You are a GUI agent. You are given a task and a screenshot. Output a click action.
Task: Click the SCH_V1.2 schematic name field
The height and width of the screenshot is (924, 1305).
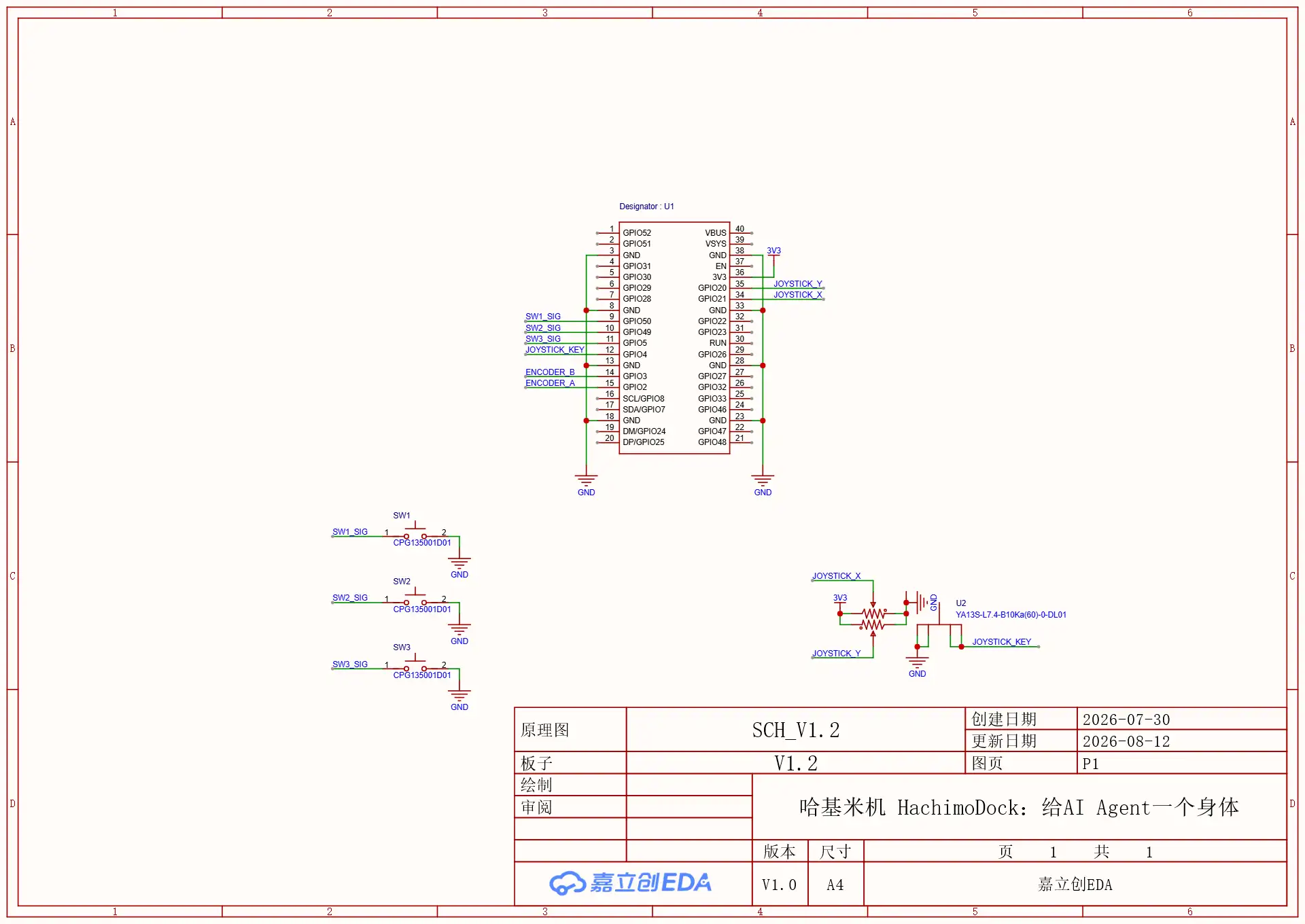coord(796,730)
